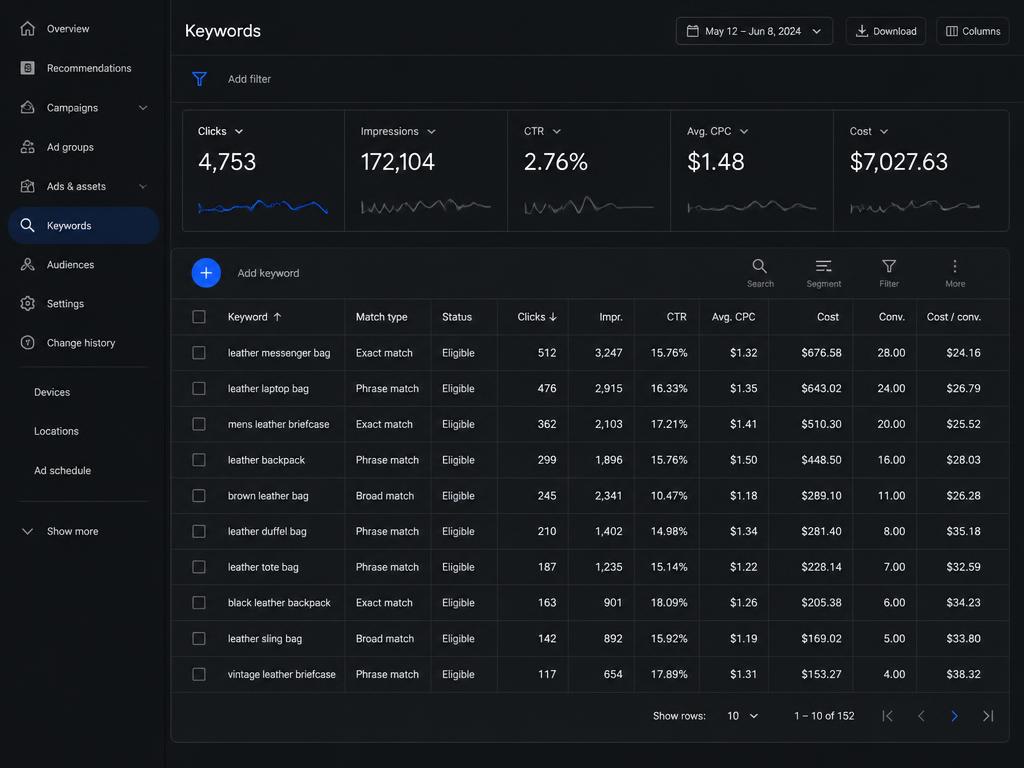Tick the leather backpack checkbox (Phrase match row)
This screenshot has height=768, width=1024.
pyautogui.click(x=199, y=460)
